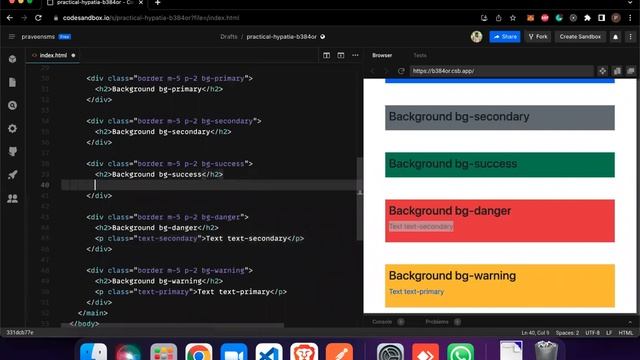640x360 pixels.
Task: Open the Chrome tab search dropdown
Action: 631,2
